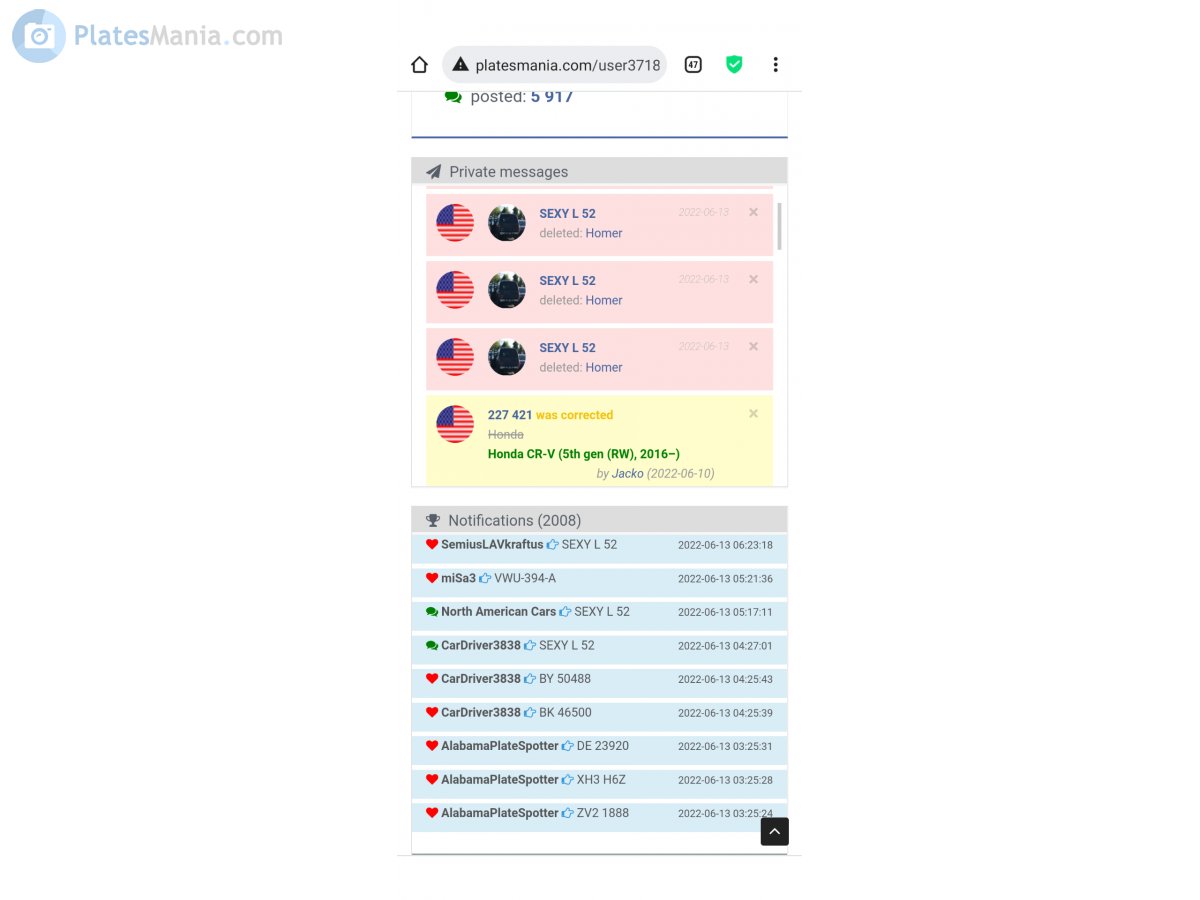Open the green shield protection icon
The height and width of the screenshot is (900, 1200).
point(734,65)
